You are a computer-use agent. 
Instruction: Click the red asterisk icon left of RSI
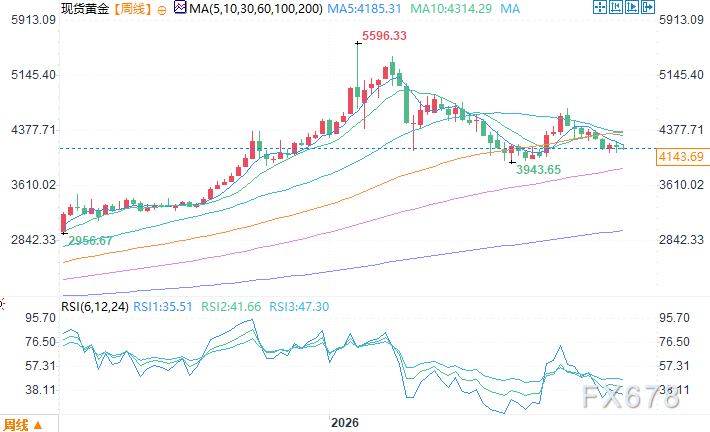[x=1, y=303]
